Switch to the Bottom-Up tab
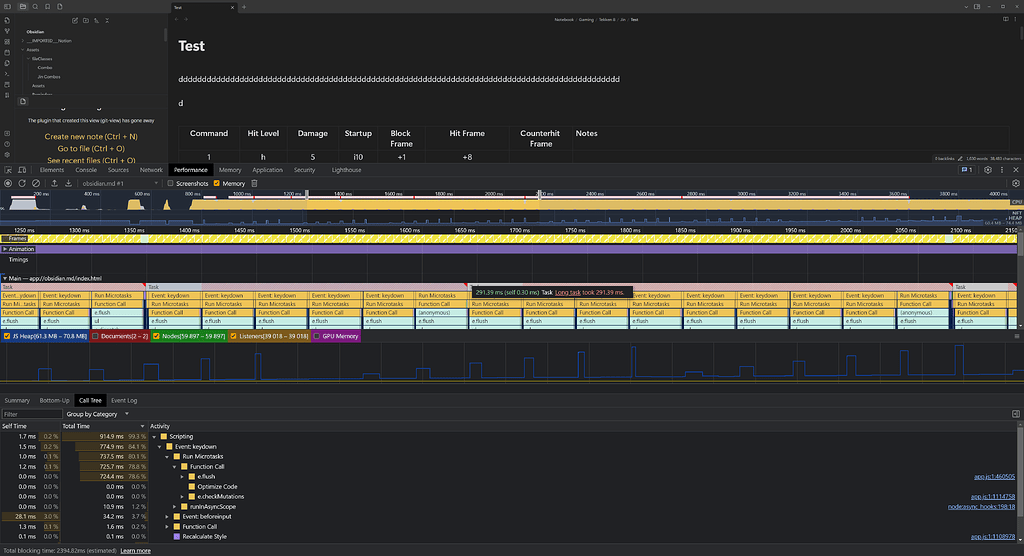Image resolution: width=1024 pixels, height=556 pixels. [54, 401]
